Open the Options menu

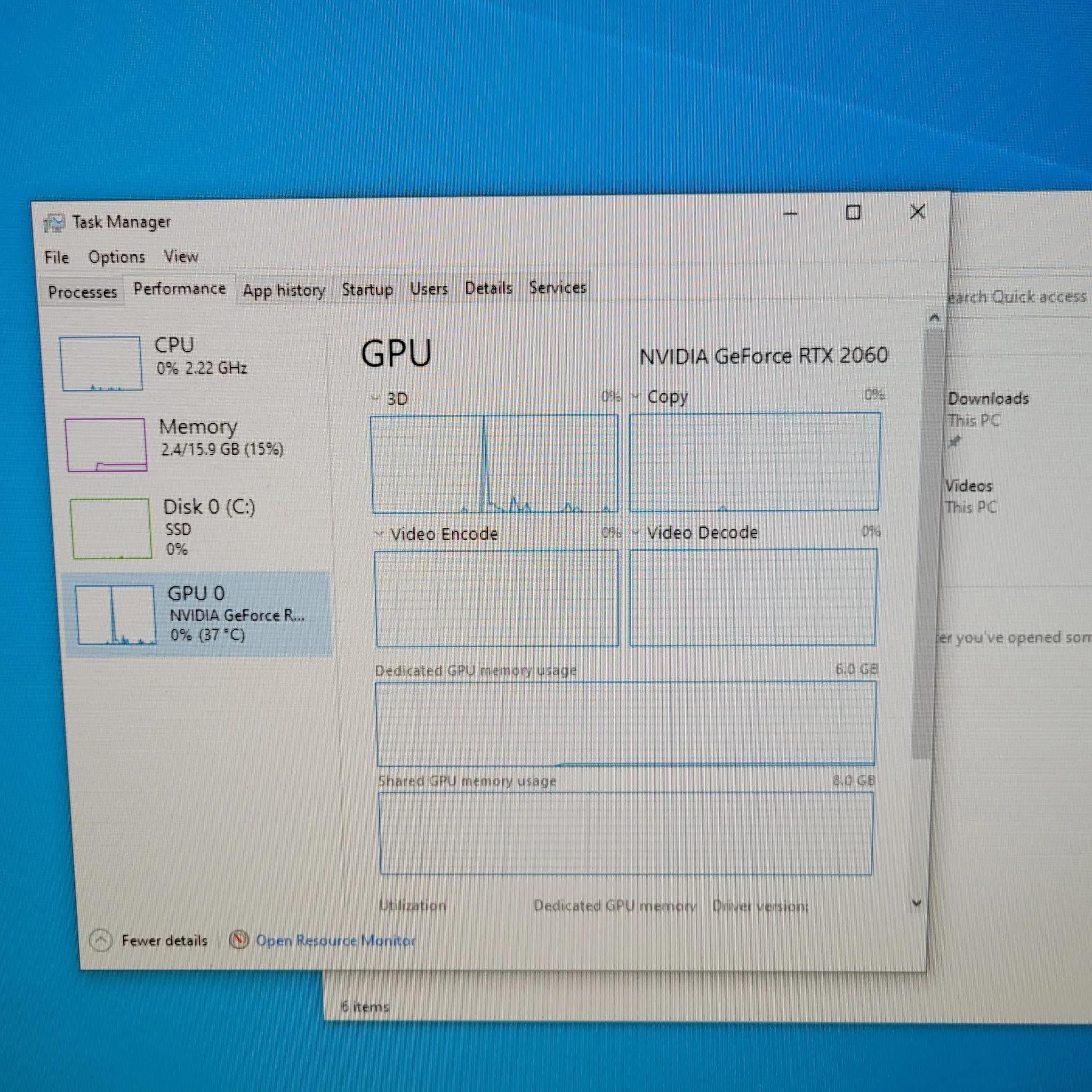116,257
